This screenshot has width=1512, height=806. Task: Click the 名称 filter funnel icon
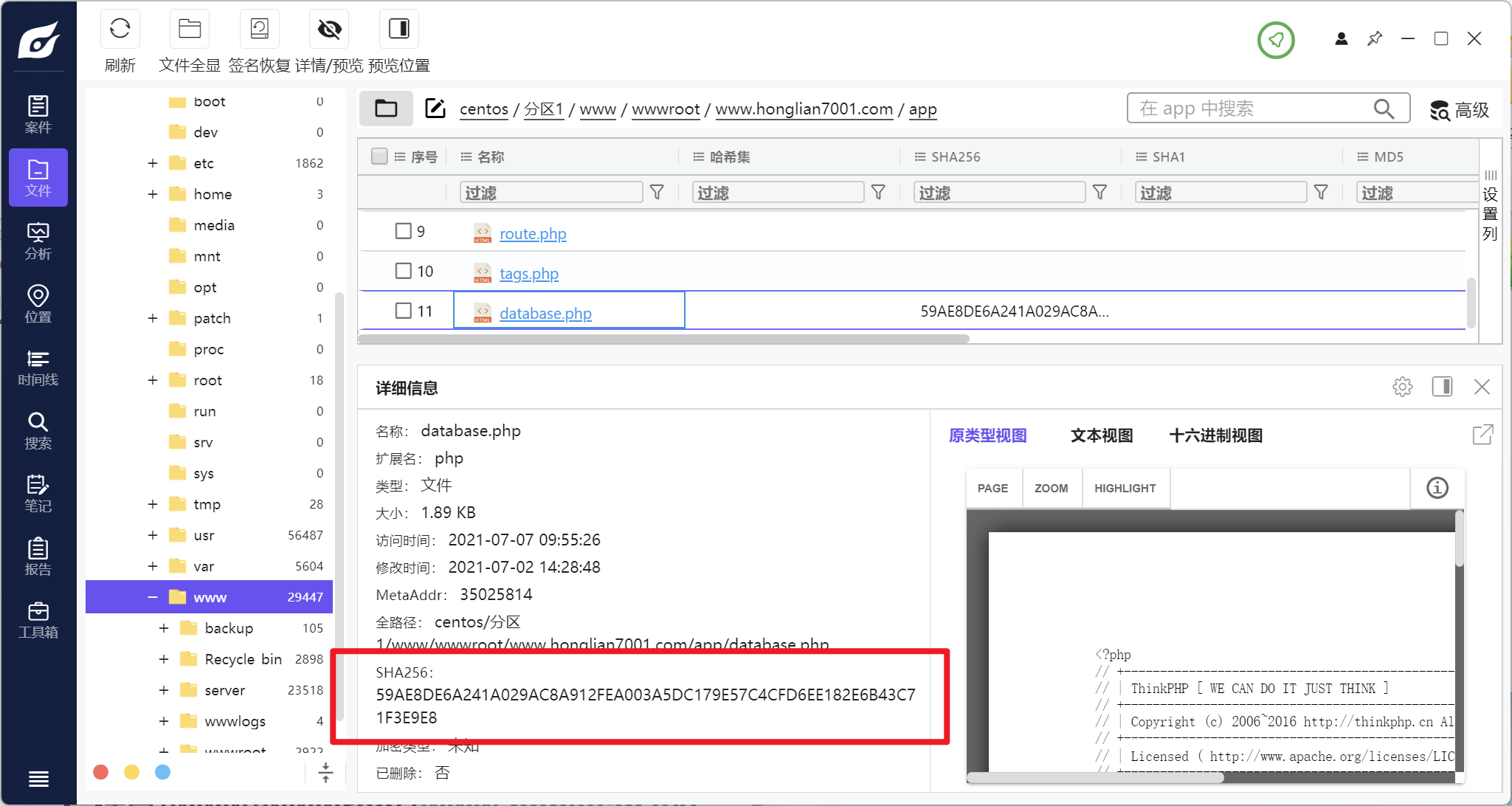pyautogui.click(x=657, y=193)
